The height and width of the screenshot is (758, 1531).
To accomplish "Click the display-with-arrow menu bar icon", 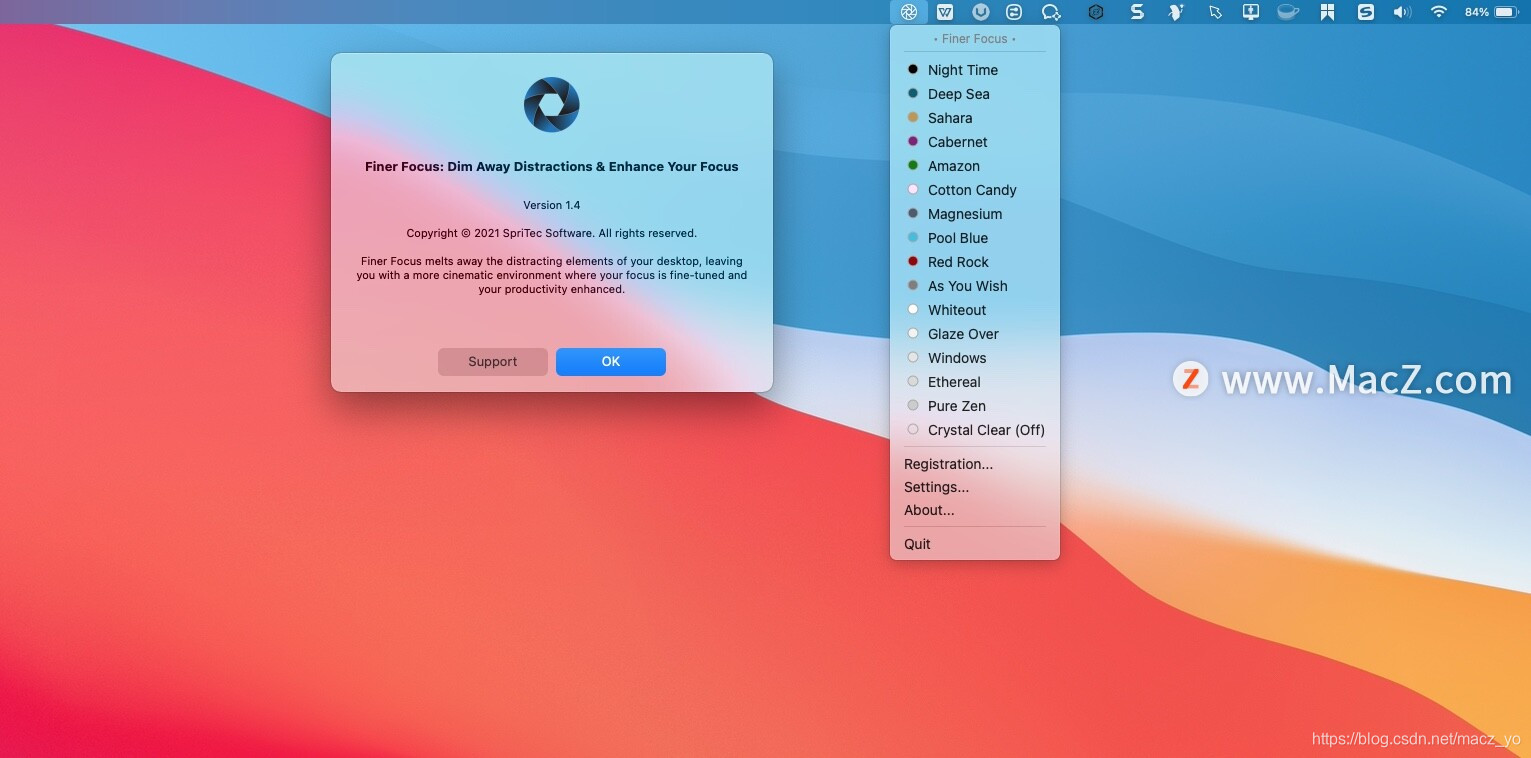I will [x=1251, y=12].
